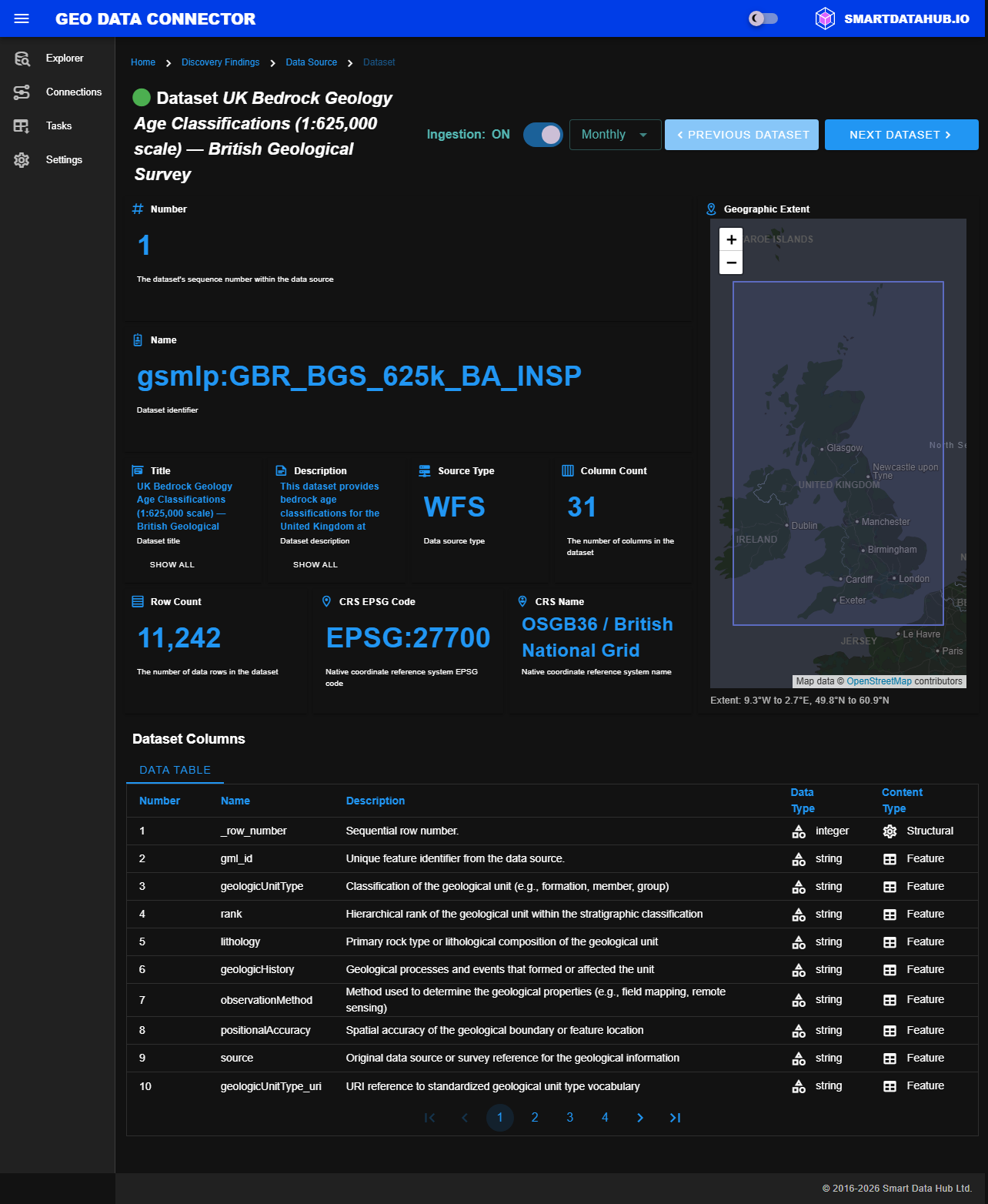Click the Feature icon in source row
This screenshot has height=1204, width=988.
tap(890, 1059)
